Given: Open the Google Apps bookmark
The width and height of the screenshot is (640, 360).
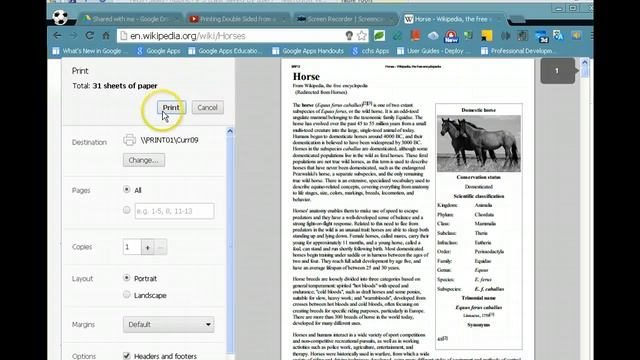Looking at the screenshot, I should tap(158, 51).
